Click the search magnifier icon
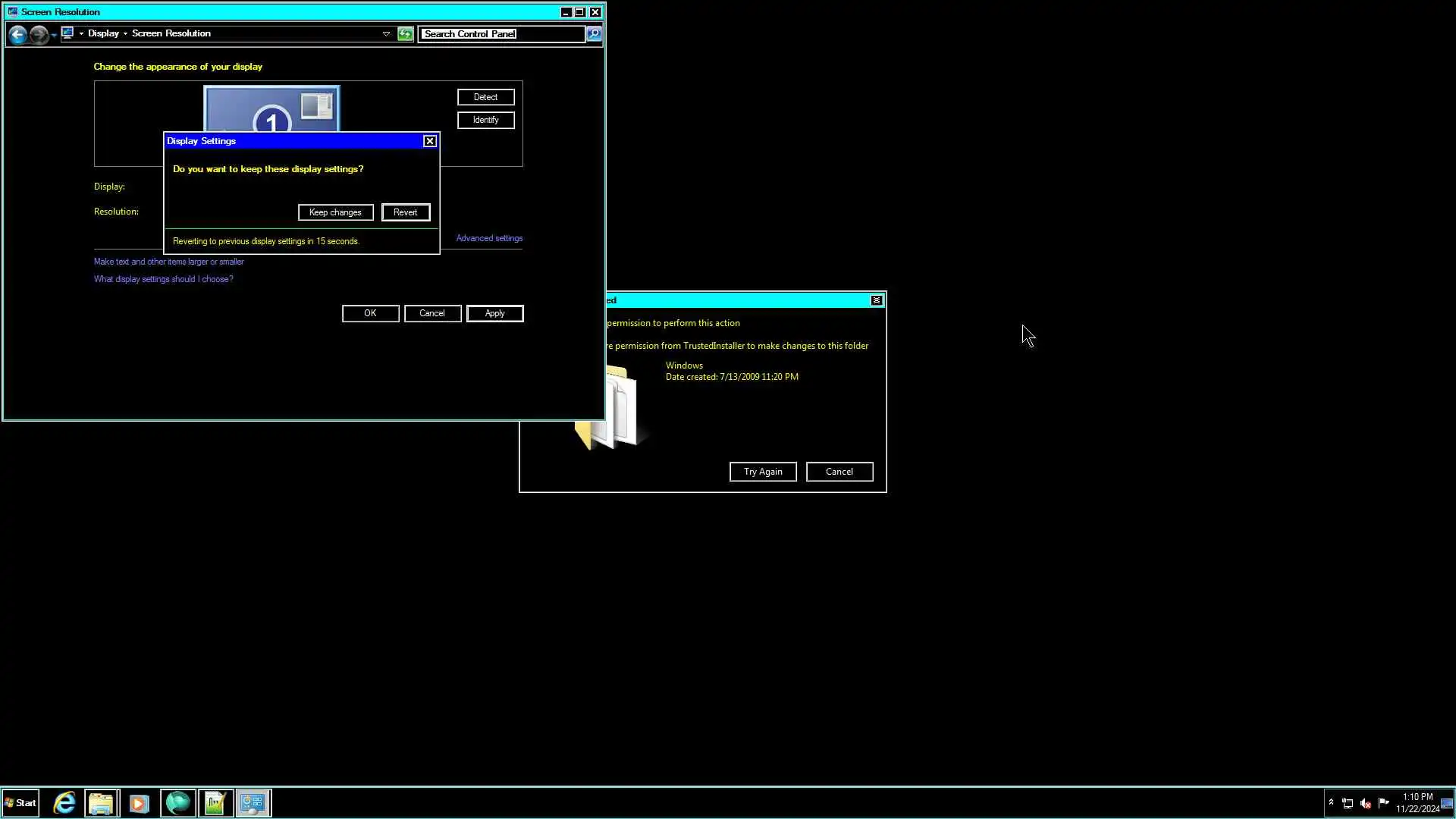The image size is (1456, 819). tap(594, 34)
